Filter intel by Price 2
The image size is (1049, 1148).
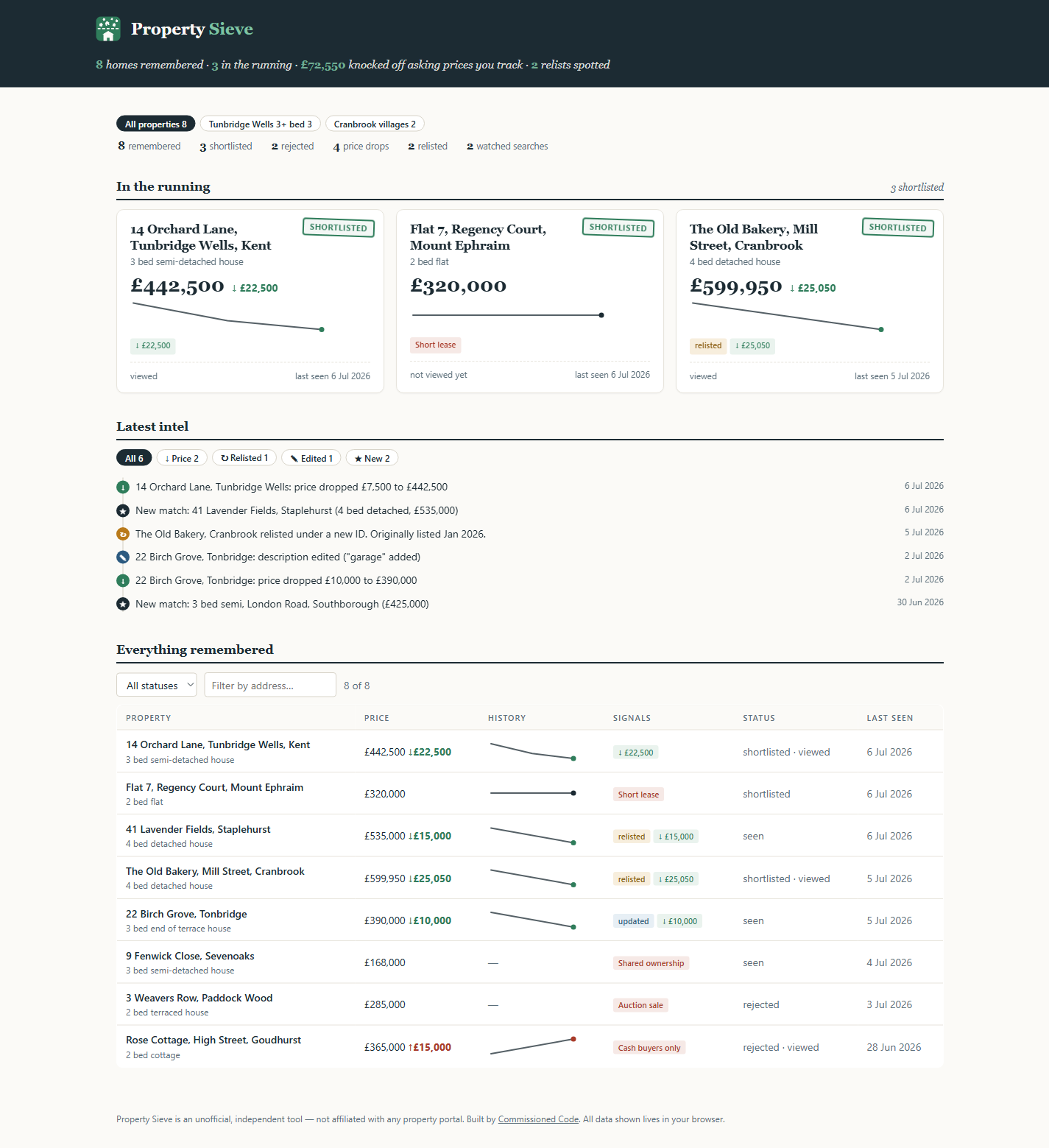pyautogui.click(x=182, y=458)
